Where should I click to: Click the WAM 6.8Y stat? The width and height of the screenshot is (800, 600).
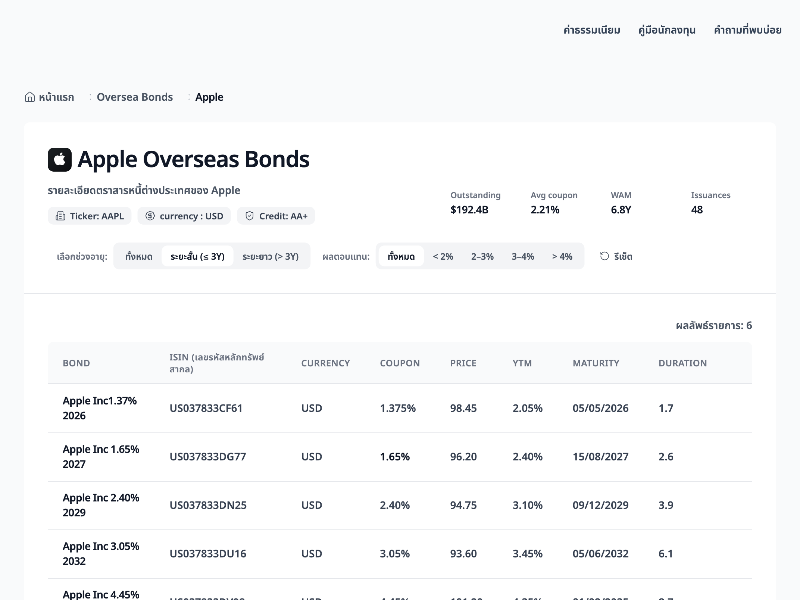621,203
